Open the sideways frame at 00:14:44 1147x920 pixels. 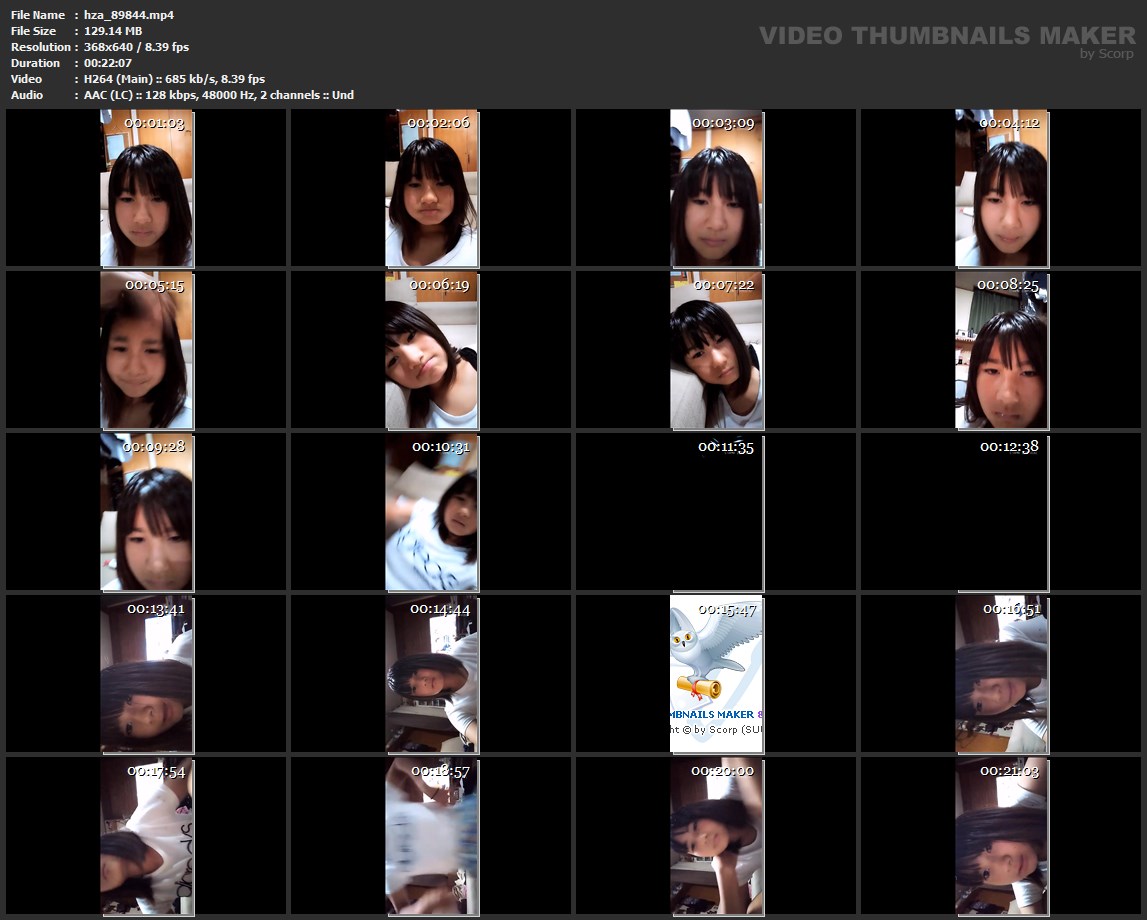(431, 674)
